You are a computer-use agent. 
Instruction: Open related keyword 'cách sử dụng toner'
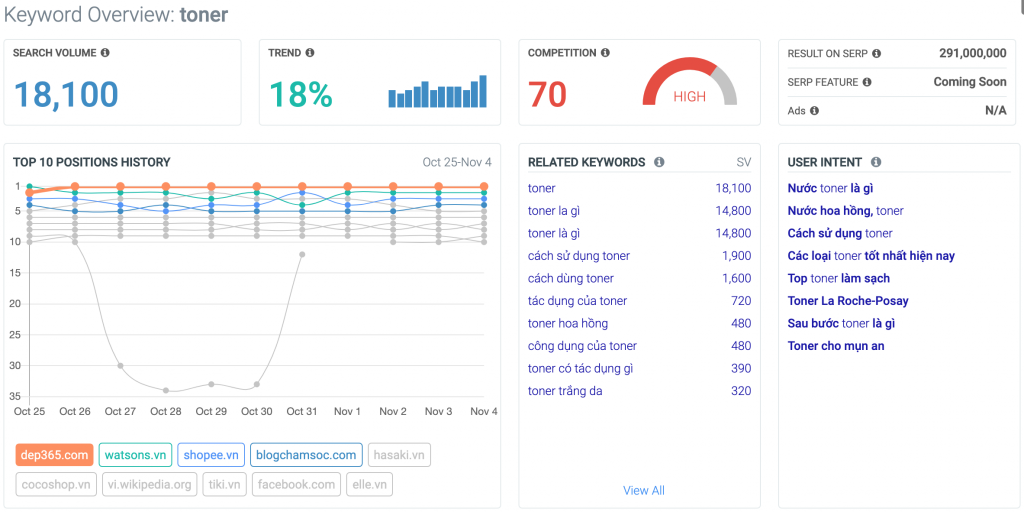click(x=579, y=256)
